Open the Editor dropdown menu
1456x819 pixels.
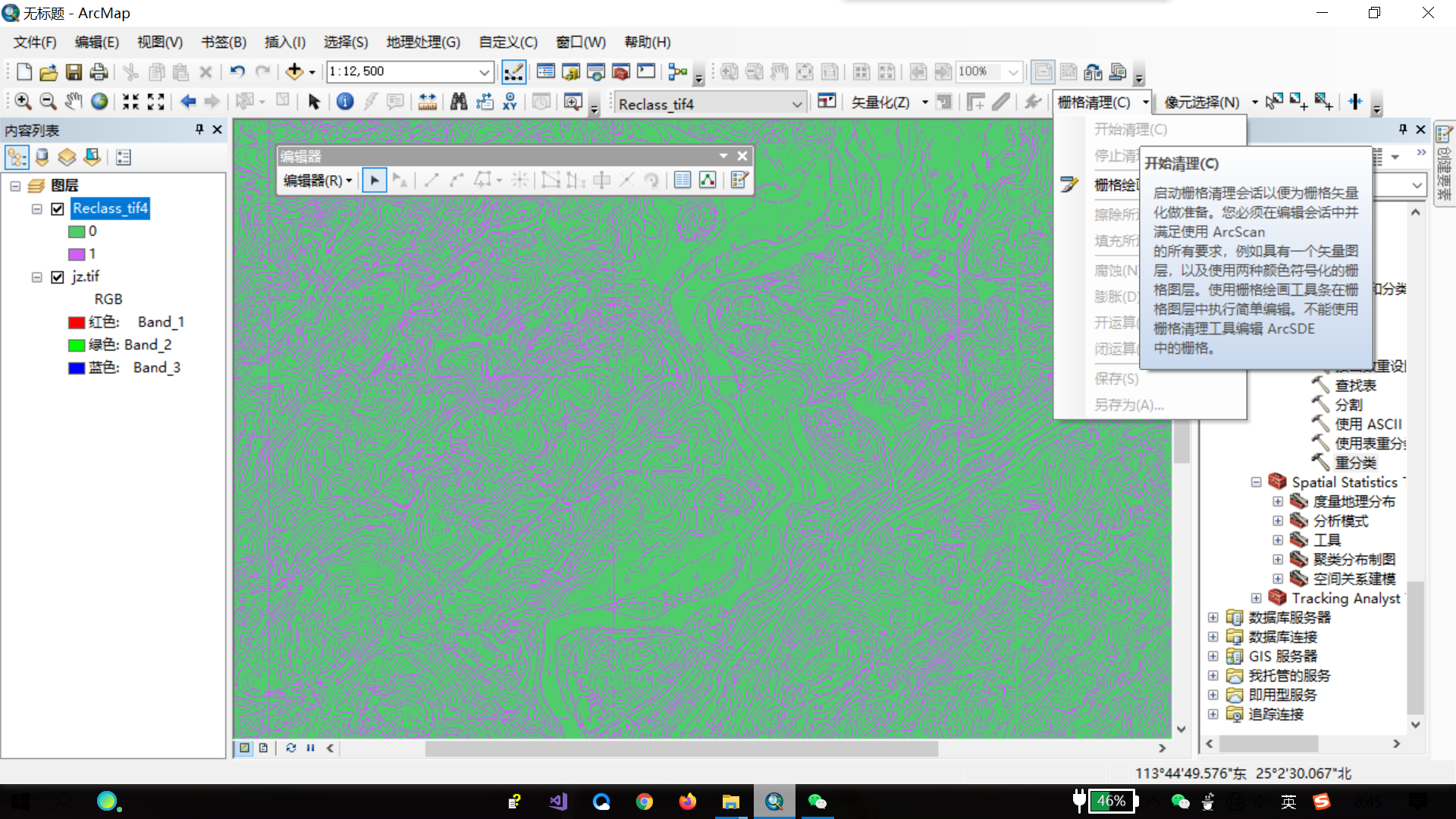tap(318, 180)
